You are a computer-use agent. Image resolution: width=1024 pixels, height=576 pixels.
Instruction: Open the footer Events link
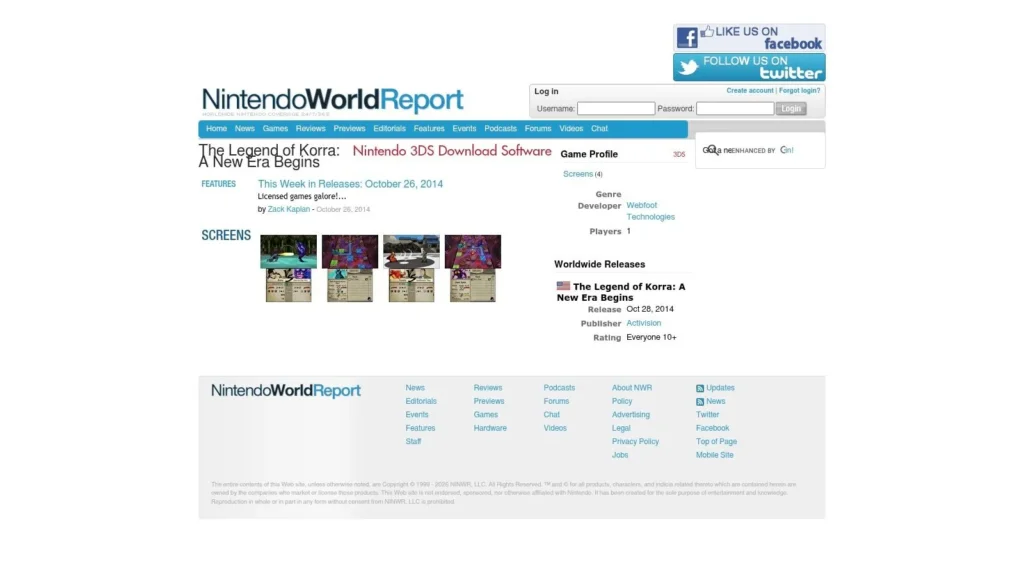pyautogui.click(x=417, y=415)
